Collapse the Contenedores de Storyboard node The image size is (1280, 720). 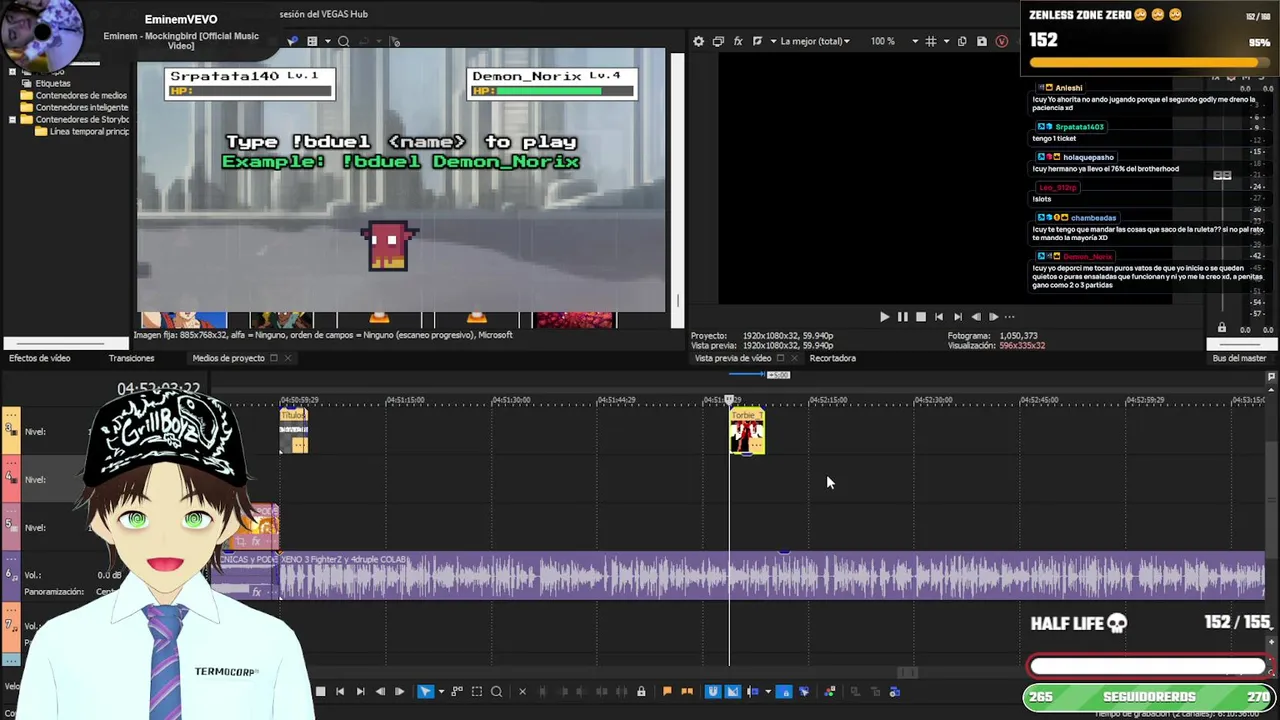(x=12, y=120)
